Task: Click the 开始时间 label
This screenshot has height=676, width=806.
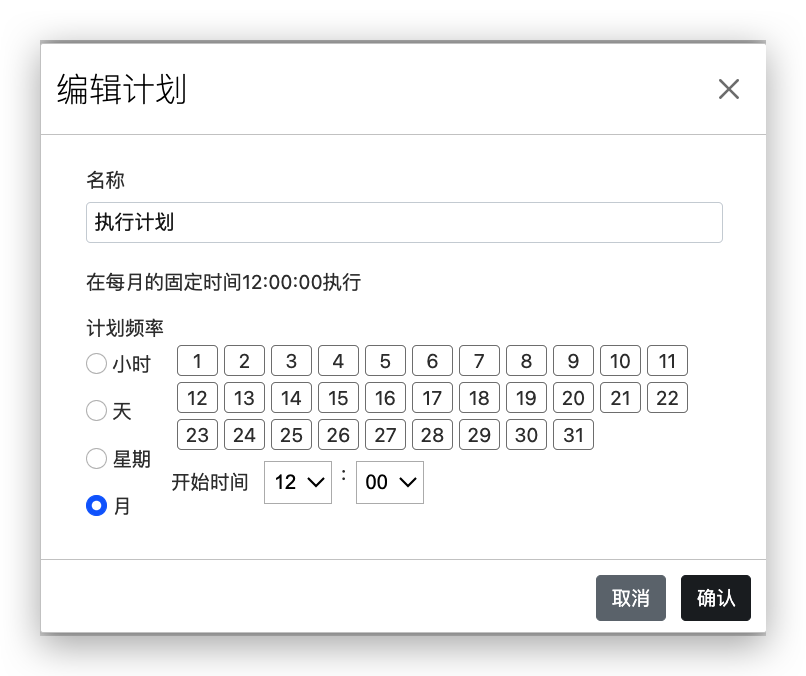Action: point(210,482)
